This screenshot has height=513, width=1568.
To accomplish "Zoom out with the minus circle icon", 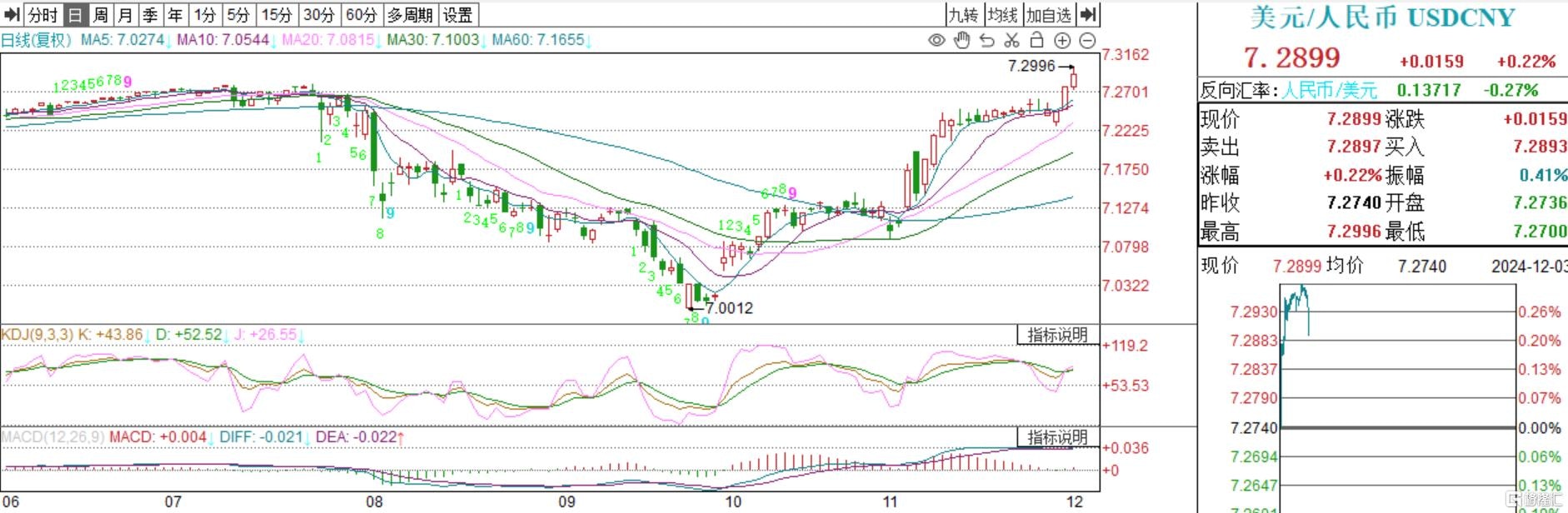I will tap(1087, 40).
